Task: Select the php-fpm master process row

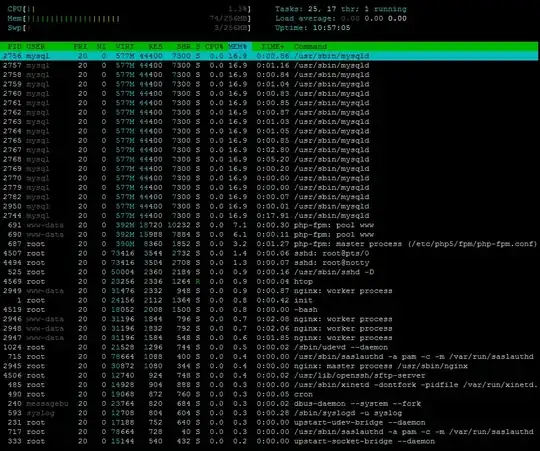Action: [269, 244]
